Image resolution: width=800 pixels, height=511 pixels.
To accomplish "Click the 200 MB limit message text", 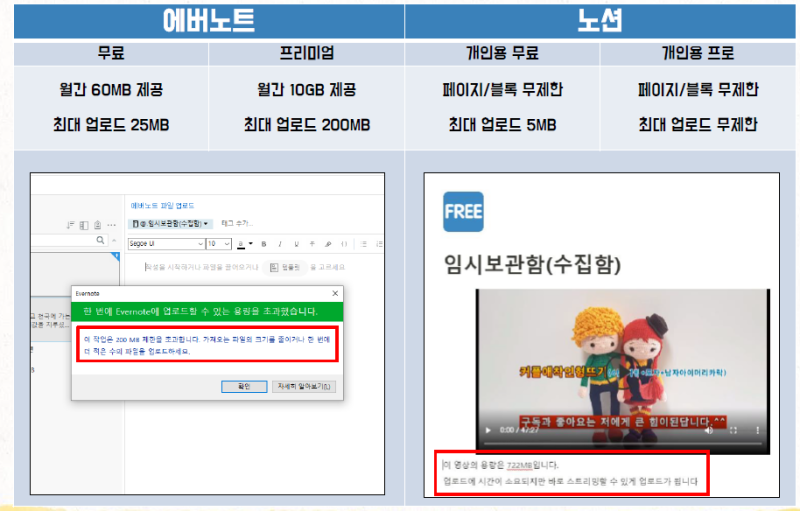I will tap(207, 345).
